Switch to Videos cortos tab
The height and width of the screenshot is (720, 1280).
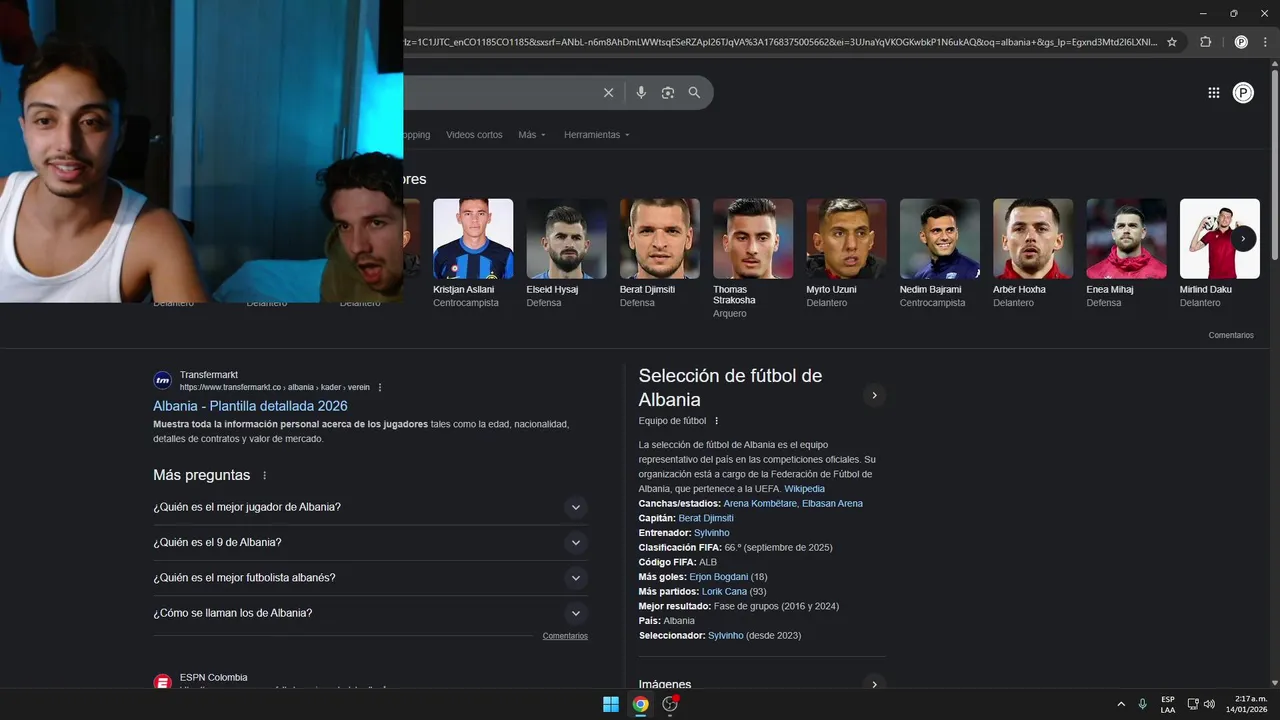click(x=474, y=135)
